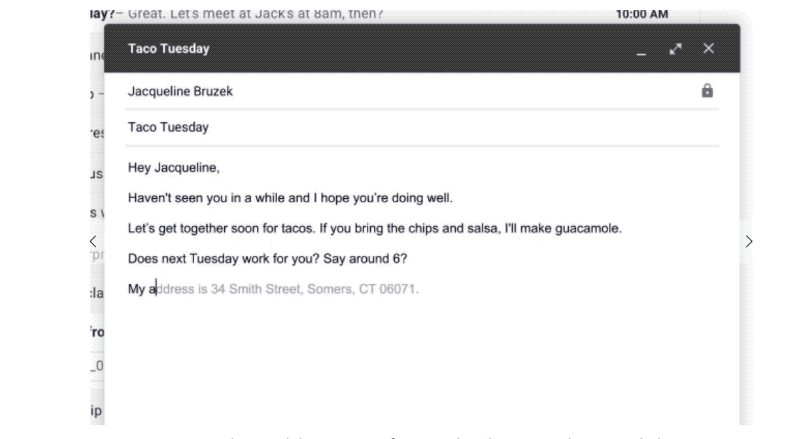Click the lock icon beside the recipient

tap(707, 91)
